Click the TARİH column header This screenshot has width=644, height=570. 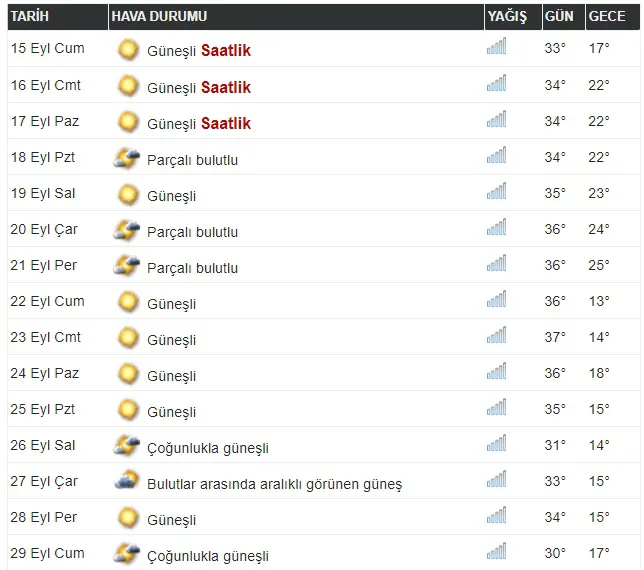[30, 17]
